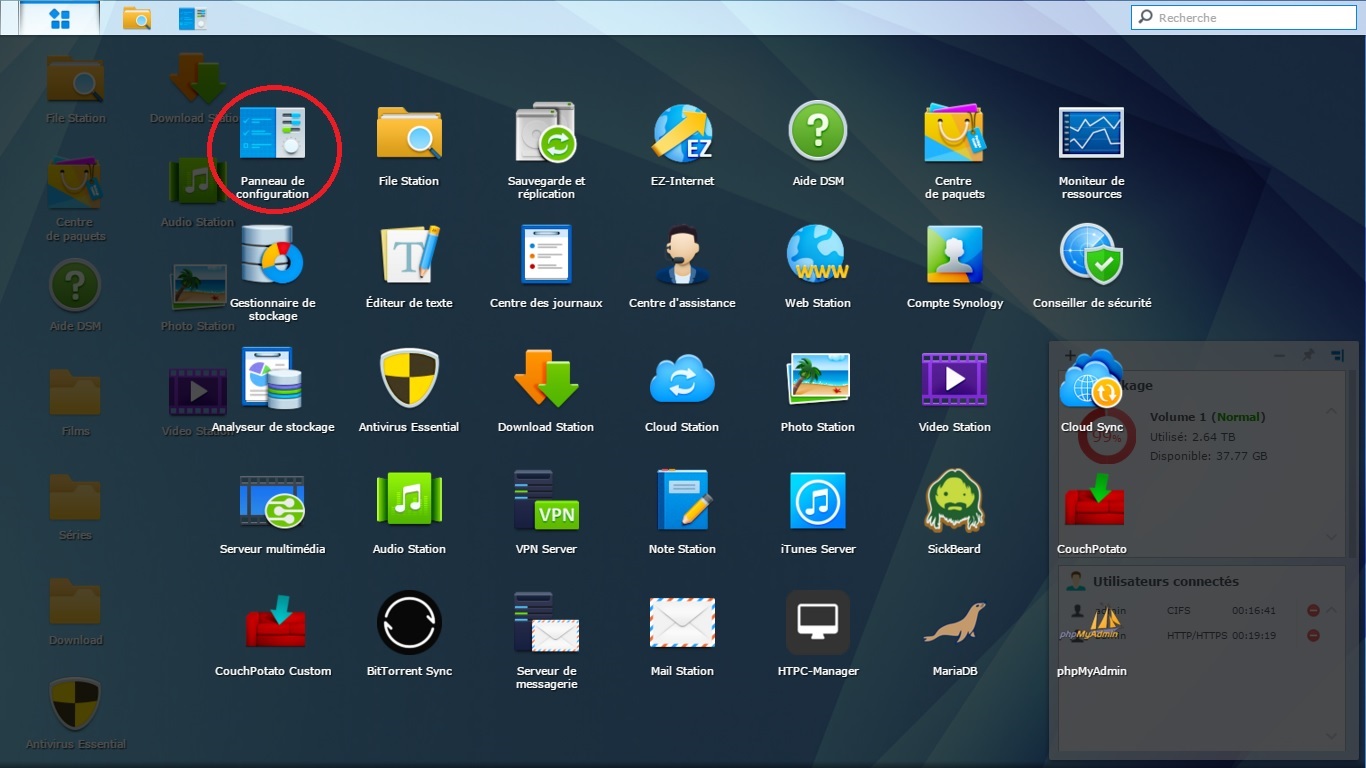Open HTPC-Manager

pos(818,624)
